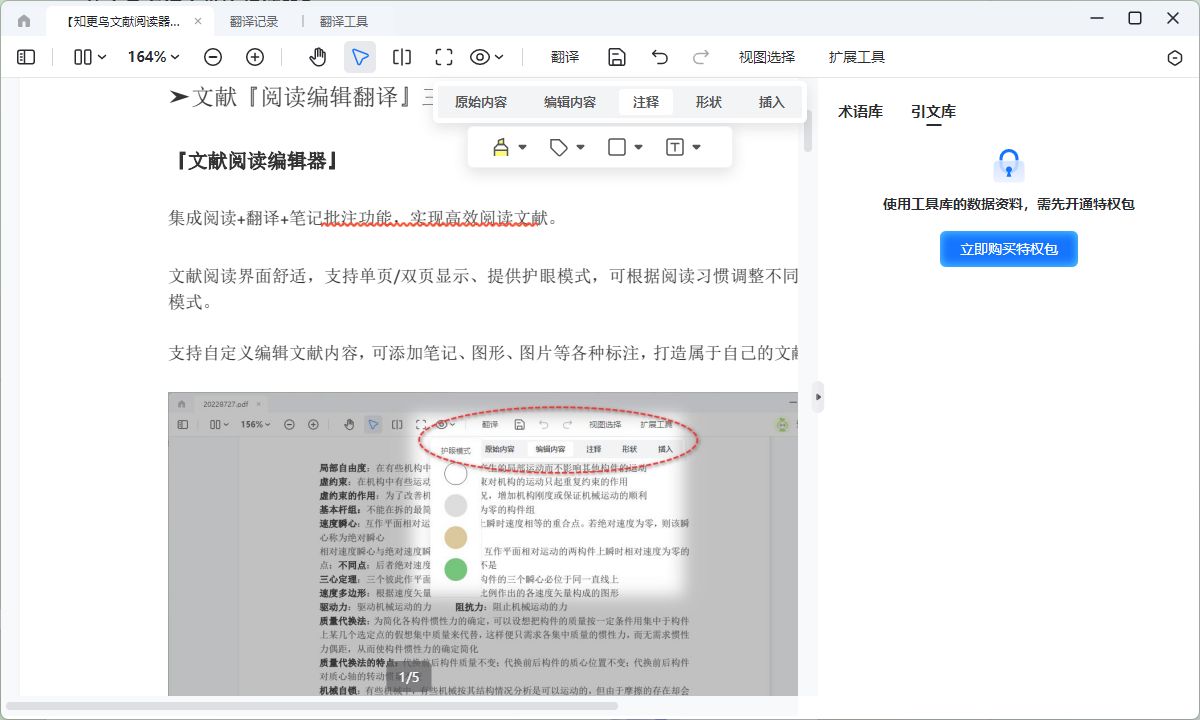
Task: Open 扩展工具 in the toolbar
Action: [857, 58]
